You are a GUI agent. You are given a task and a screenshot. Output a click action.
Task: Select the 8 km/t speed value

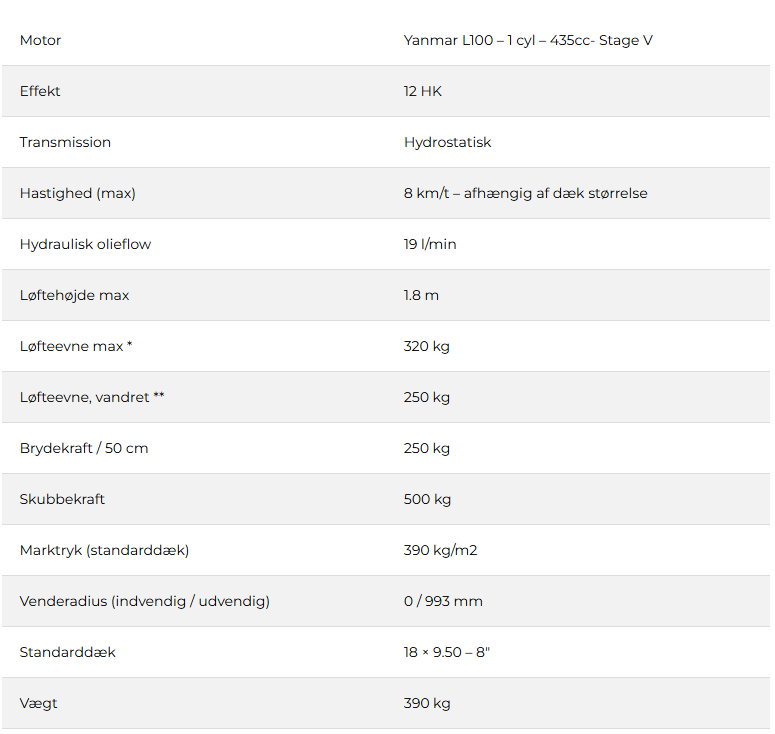pos(525,193)
